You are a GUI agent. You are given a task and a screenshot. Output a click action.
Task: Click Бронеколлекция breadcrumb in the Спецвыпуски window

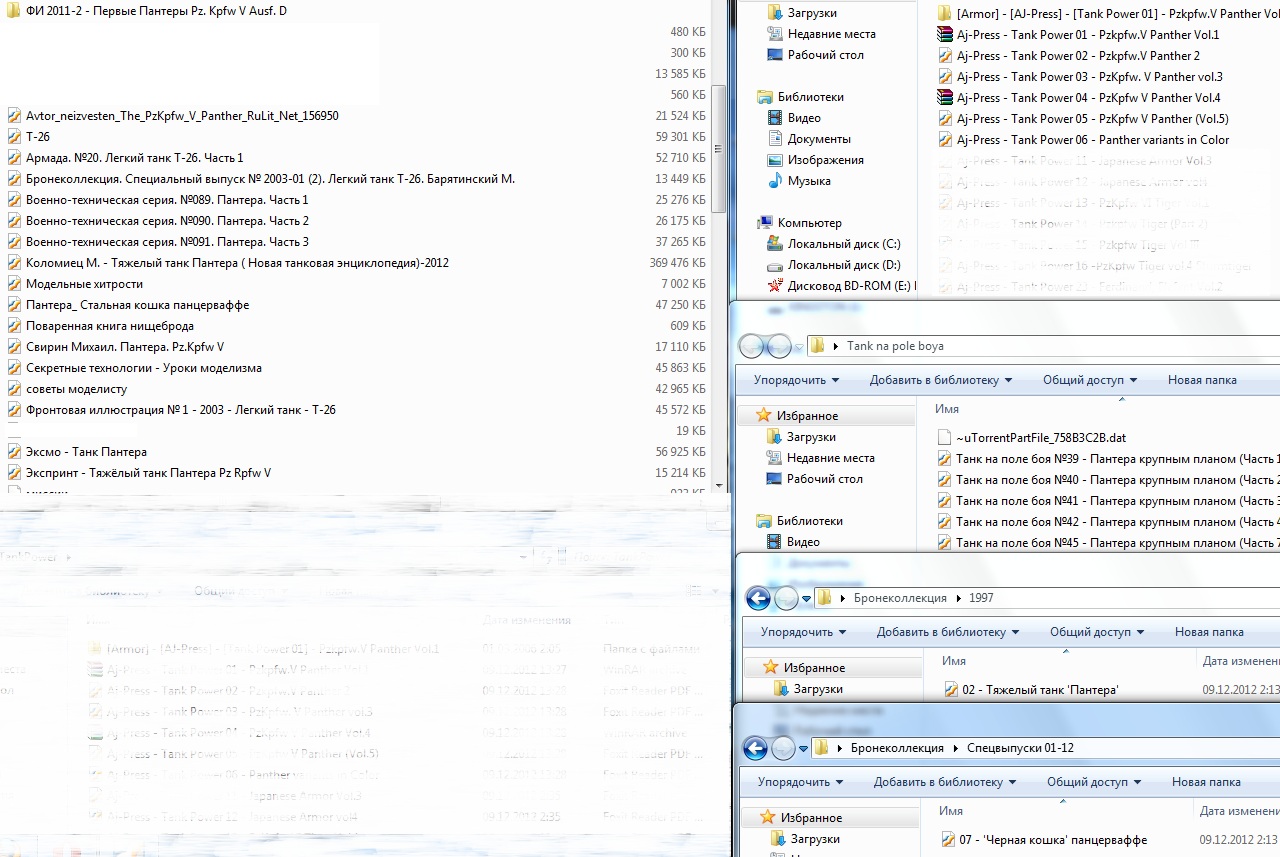897,748
